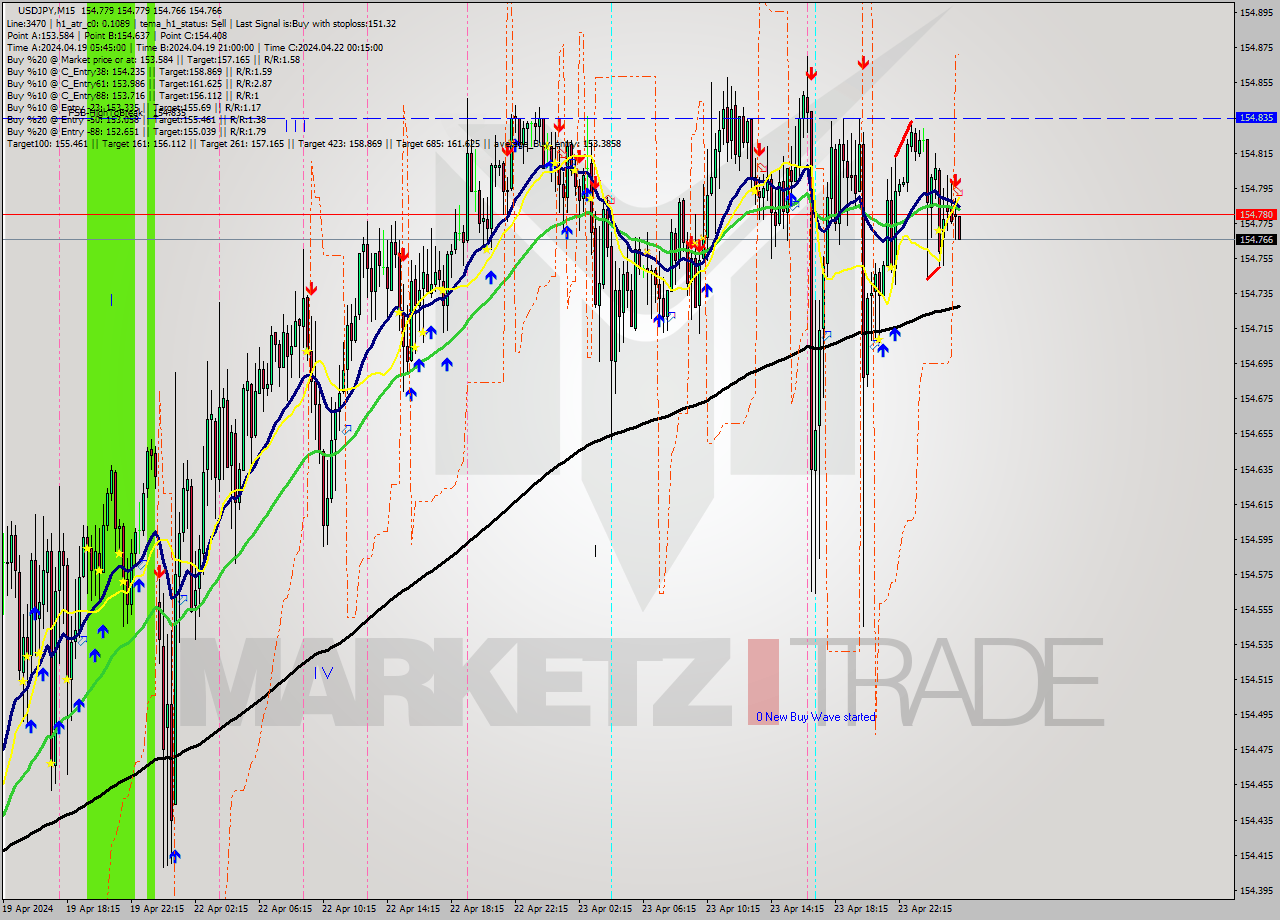Click the 154.675 price axis label
The height and width of the screenshot is (920, 1280).
coord(1256,398)
